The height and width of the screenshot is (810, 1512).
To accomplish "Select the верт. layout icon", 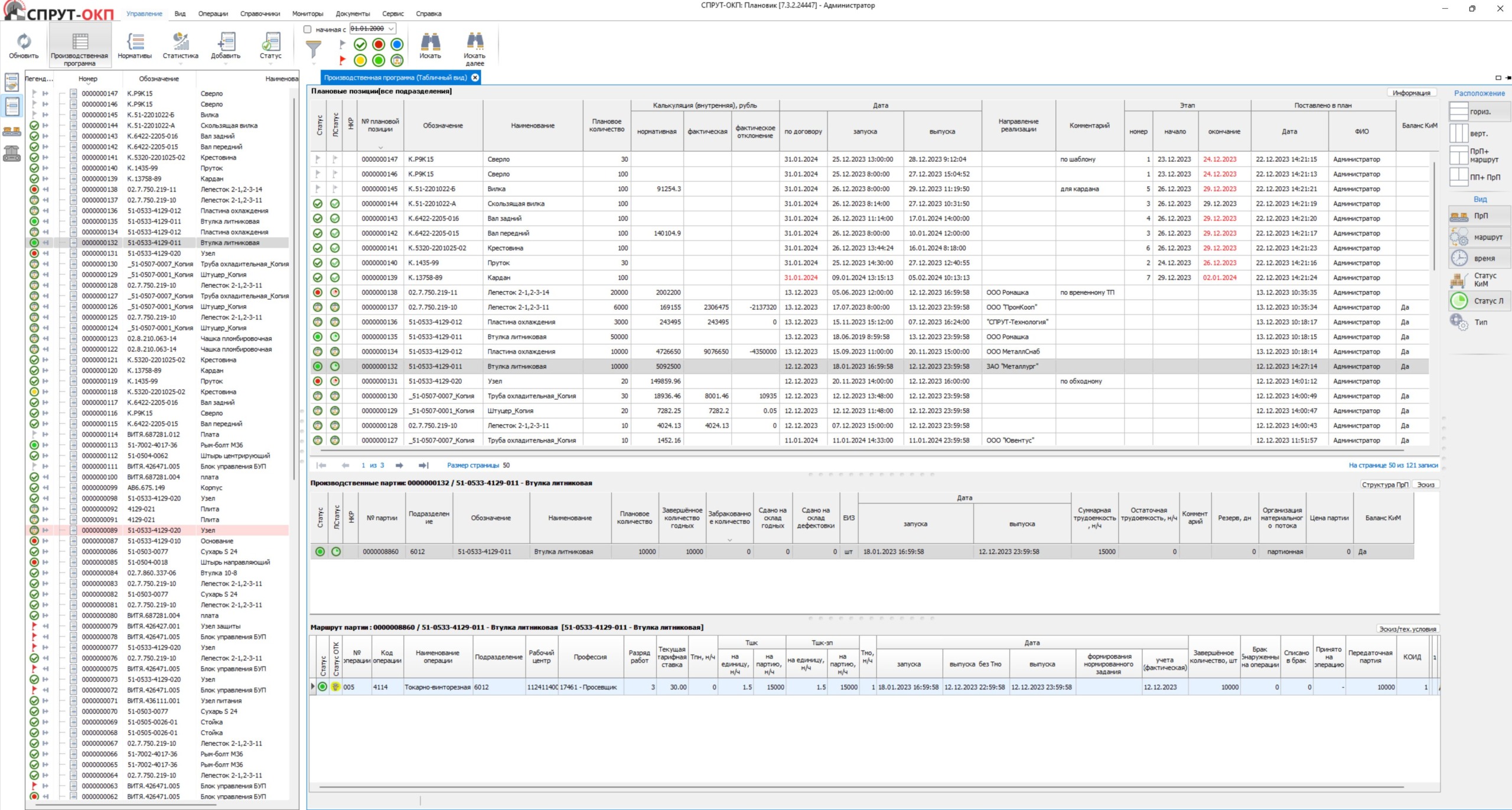I will (1459, 134).
